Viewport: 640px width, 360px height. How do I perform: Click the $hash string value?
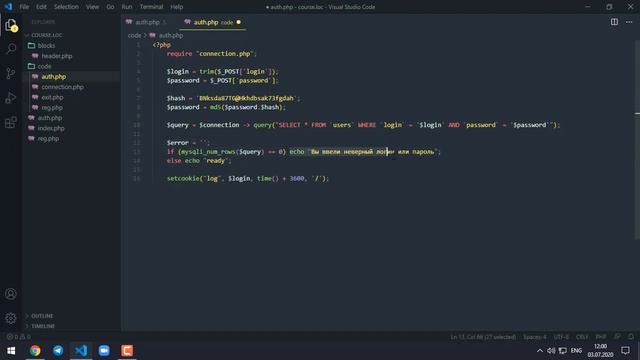tap(247, 98)
